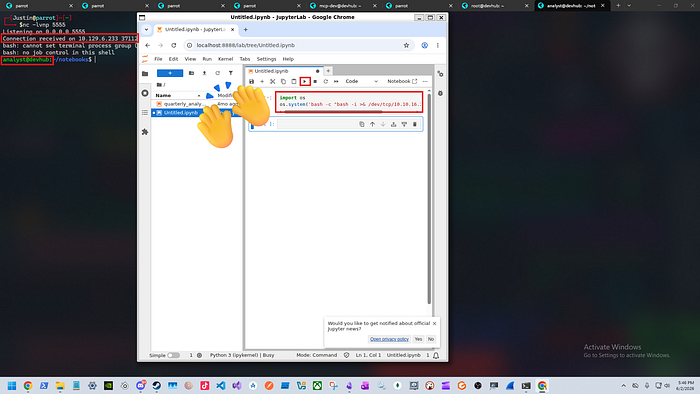The width and height of the screenshot is (700, 394).
Task: Open the File Browser sidebar panel
Action: [145, 74]
